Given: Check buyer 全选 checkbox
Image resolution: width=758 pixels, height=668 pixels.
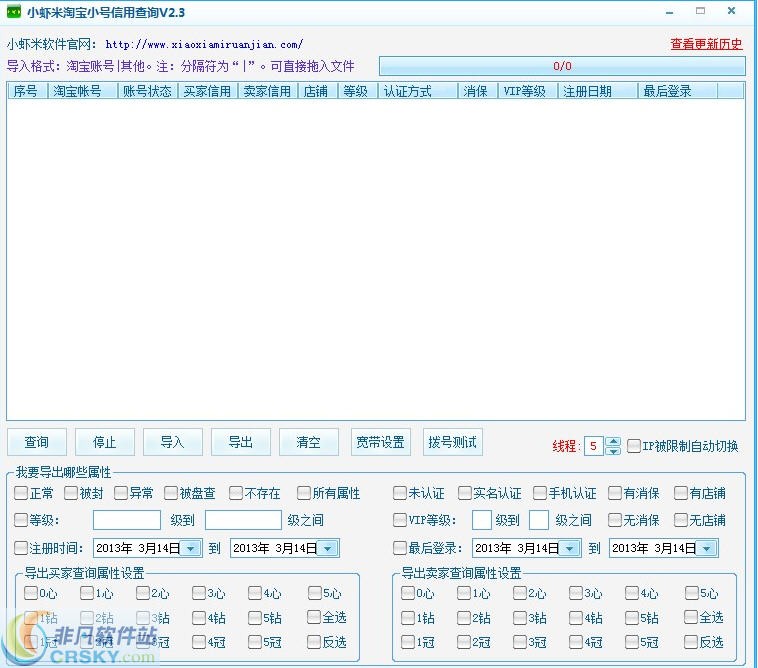Looking at the screenshot, I should tap(314, 617).
